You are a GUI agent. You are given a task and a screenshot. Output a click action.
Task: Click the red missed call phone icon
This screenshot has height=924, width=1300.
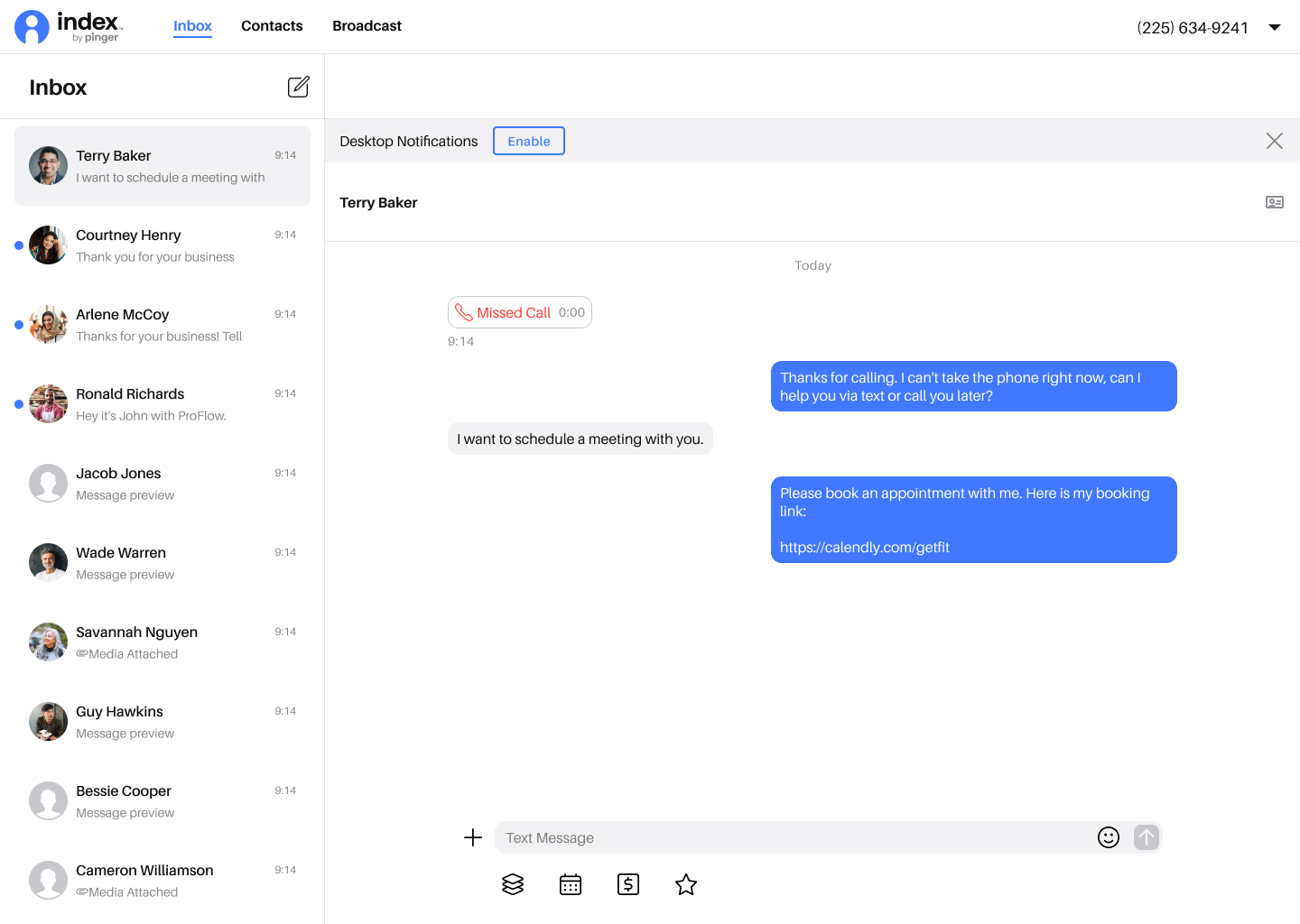pos(464,312)
